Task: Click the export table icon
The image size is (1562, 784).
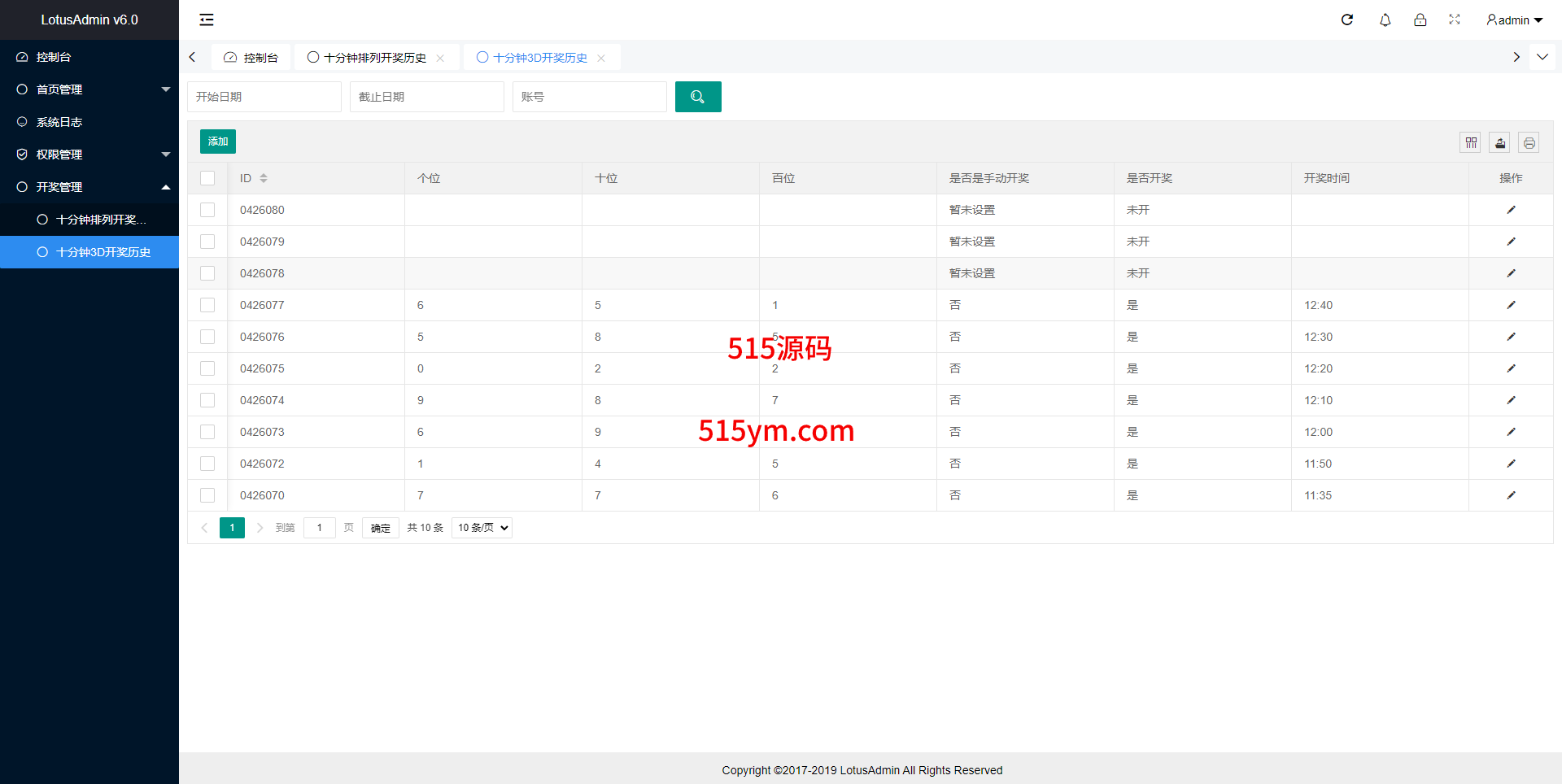Action: (1500, 143)
